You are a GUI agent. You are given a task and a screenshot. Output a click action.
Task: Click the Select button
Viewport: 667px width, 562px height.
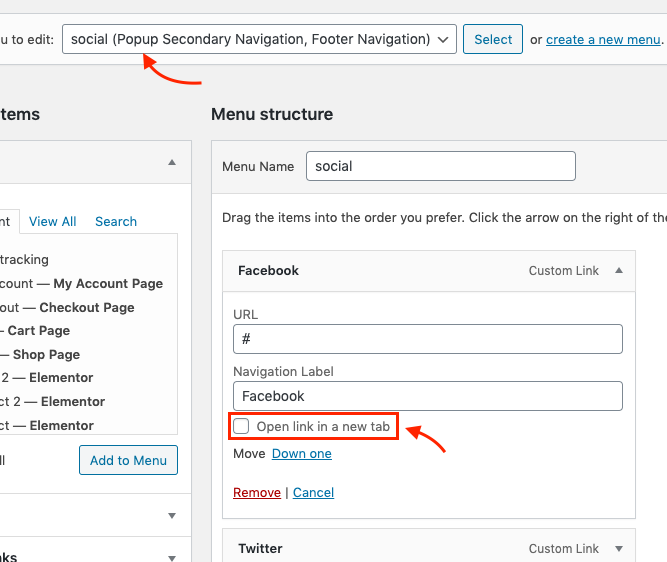tap(493, 39)
